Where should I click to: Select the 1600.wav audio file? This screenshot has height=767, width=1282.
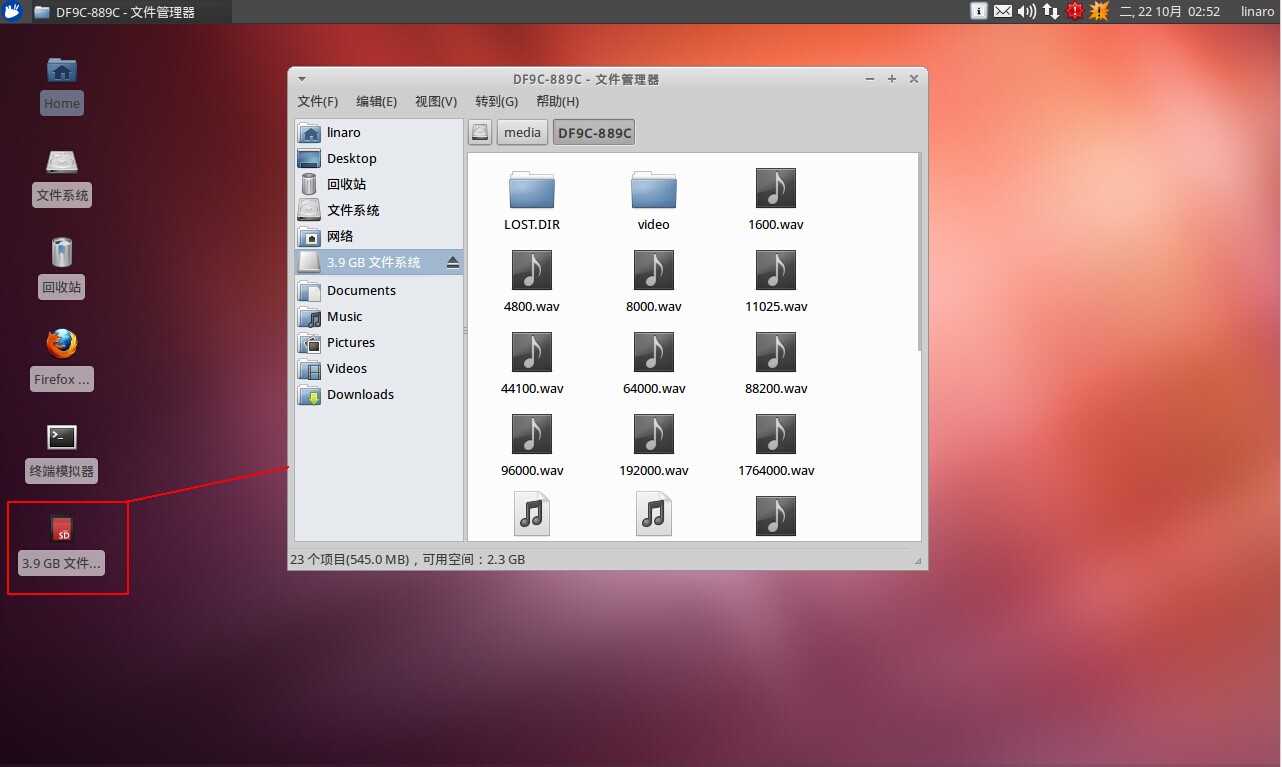tap(775, 190)
